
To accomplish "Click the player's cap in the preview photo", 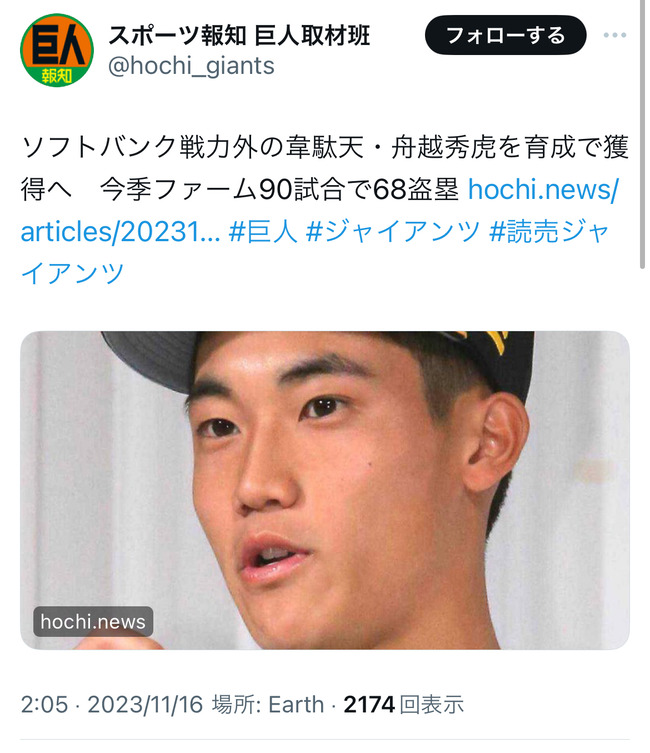I will 317,355.
